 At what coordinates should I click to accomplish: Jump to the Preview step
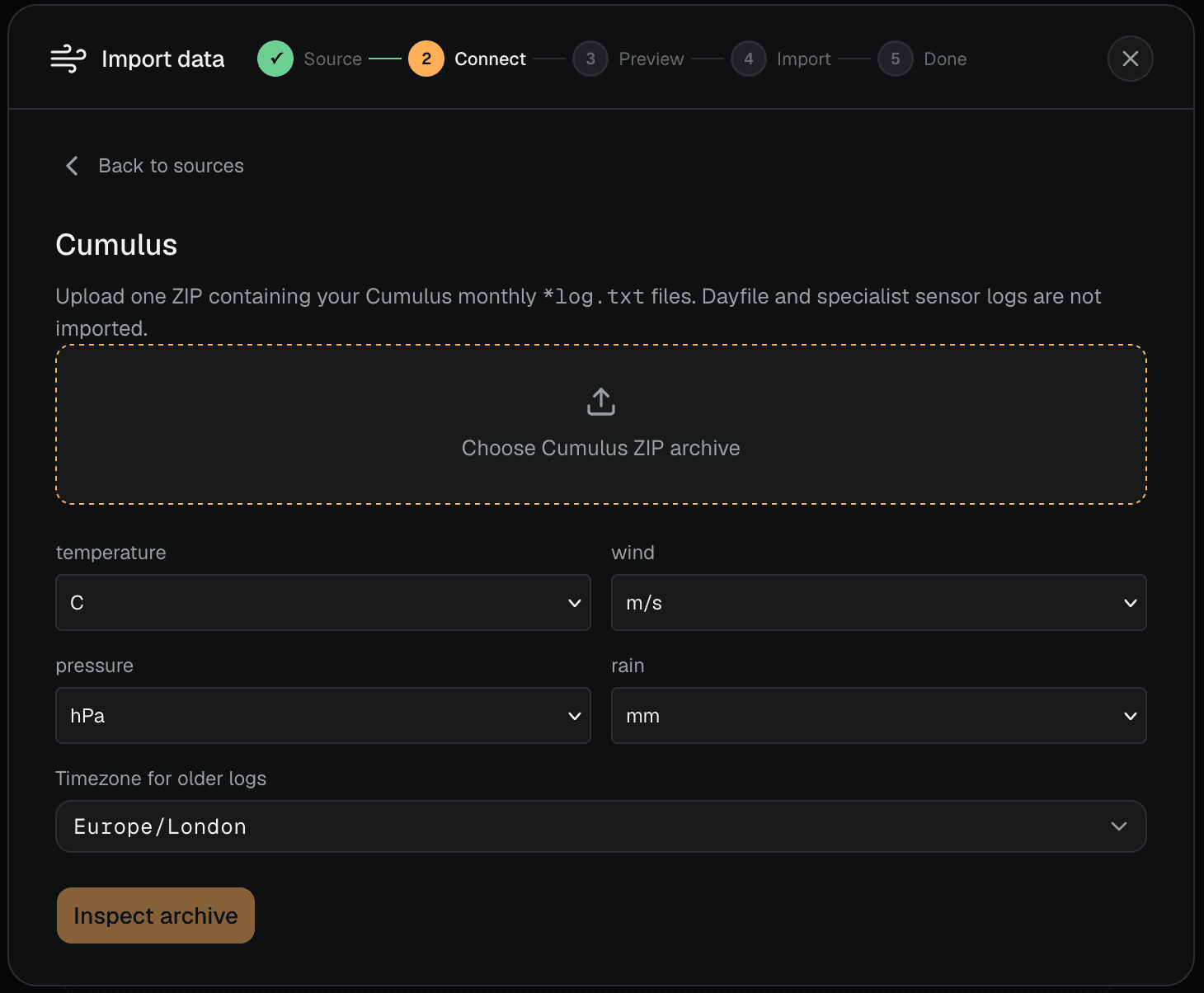628,59
